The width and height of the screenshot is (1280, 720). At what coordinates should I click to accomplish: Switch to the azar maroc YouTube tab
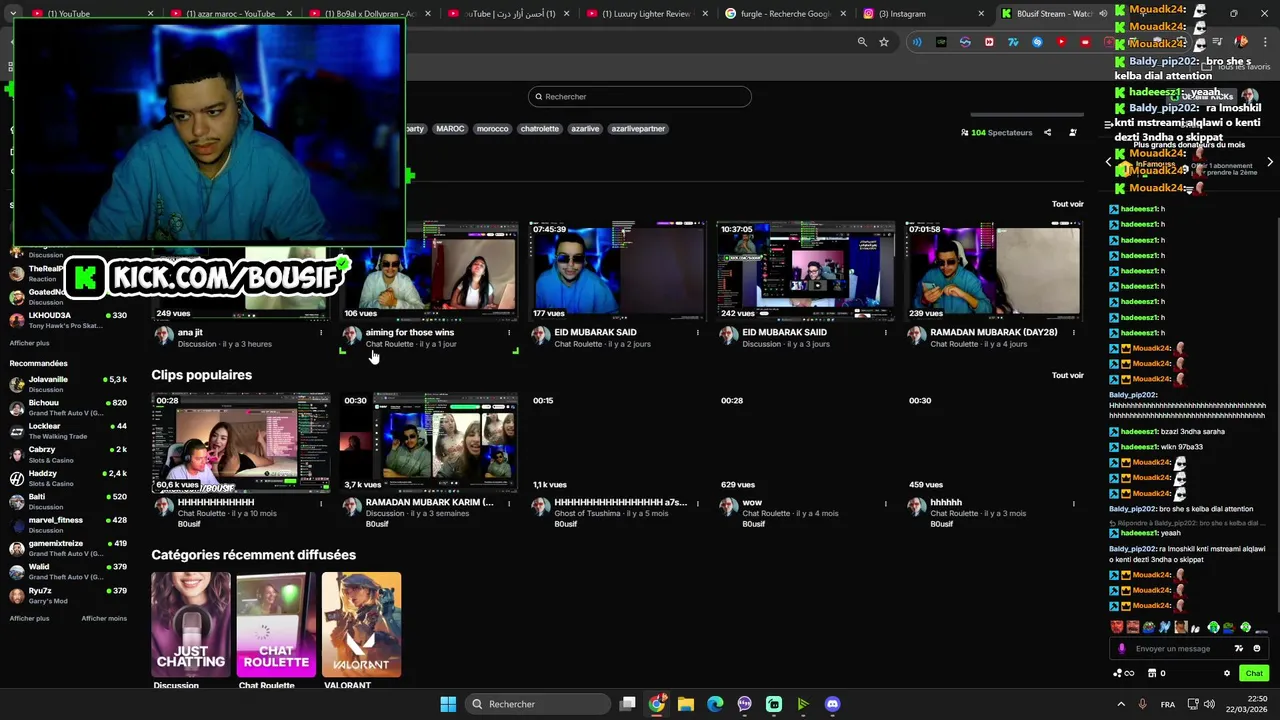pos(230,14)
